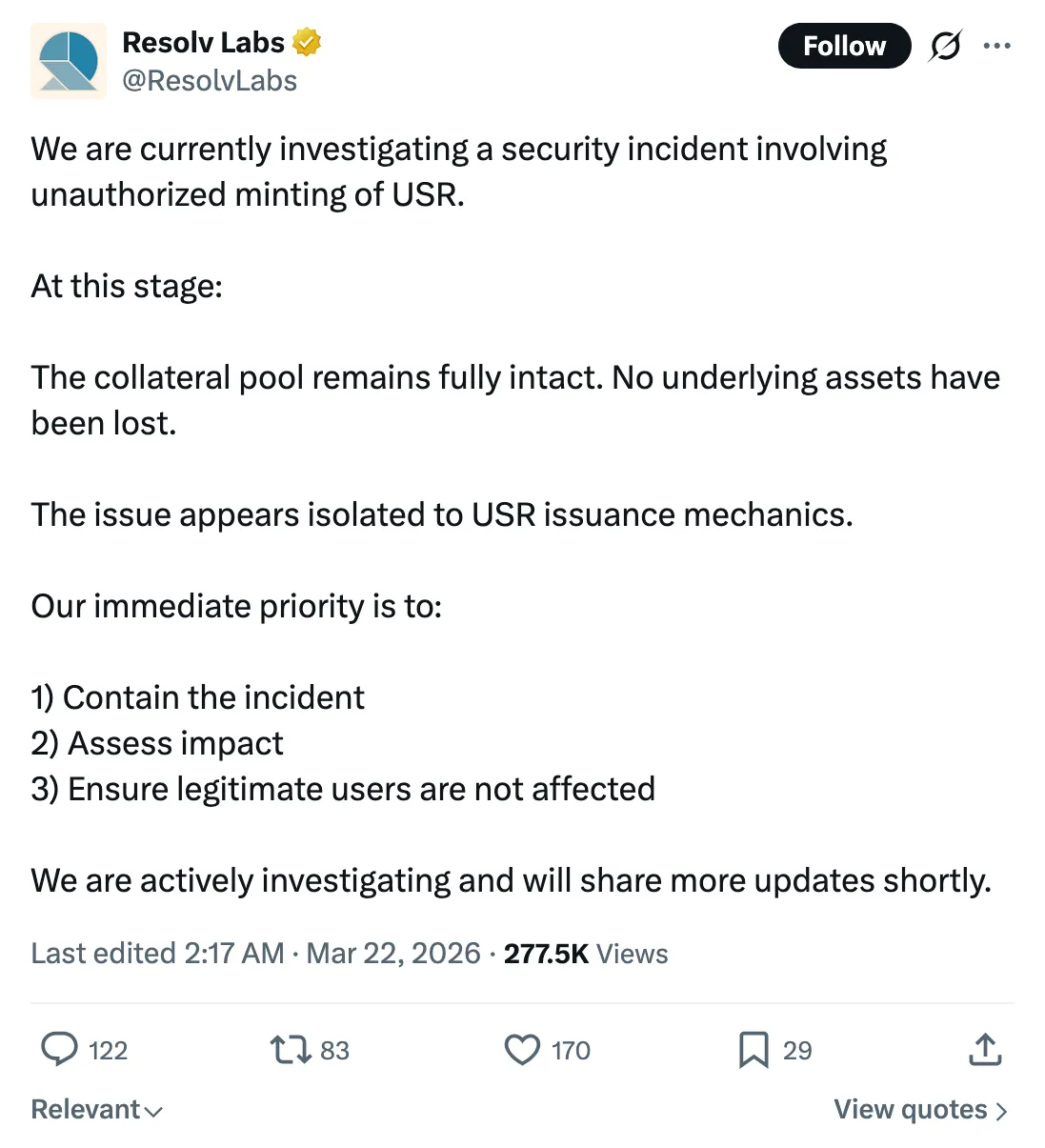Open the Last edited timestamp history
This screenshot has height=1148, width=1045.
255,954
